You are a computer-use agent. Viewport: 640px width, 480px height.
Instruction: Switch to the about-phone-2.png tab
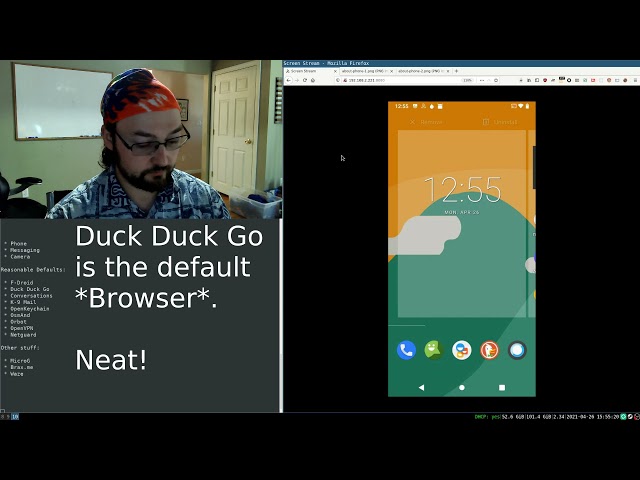423,71
